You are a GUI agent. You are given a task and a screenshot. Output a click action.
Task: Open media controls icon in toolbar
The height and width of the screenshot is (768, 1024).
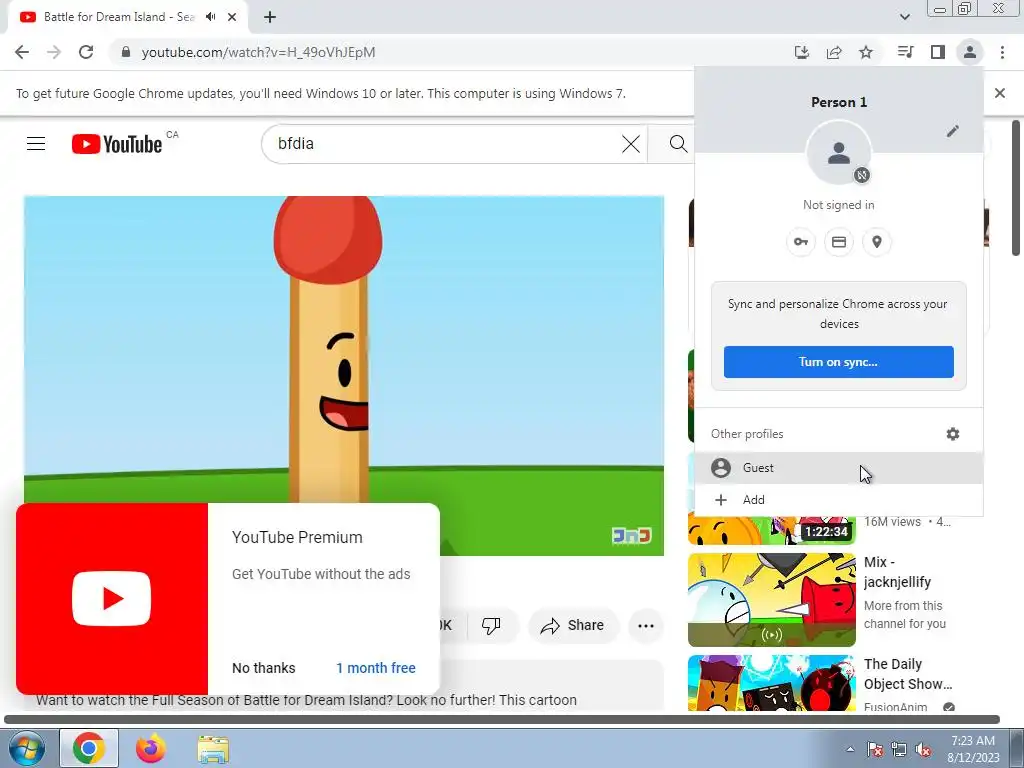click(905, 52)
